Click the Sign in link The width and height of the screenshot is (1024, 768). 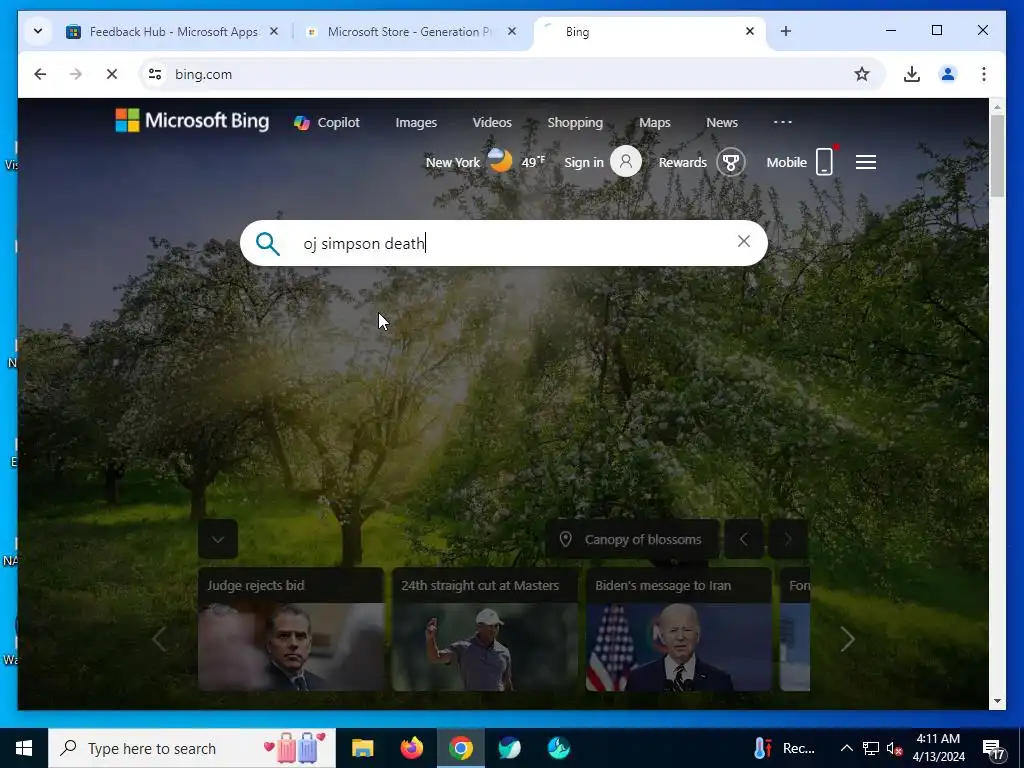point(584,163)
